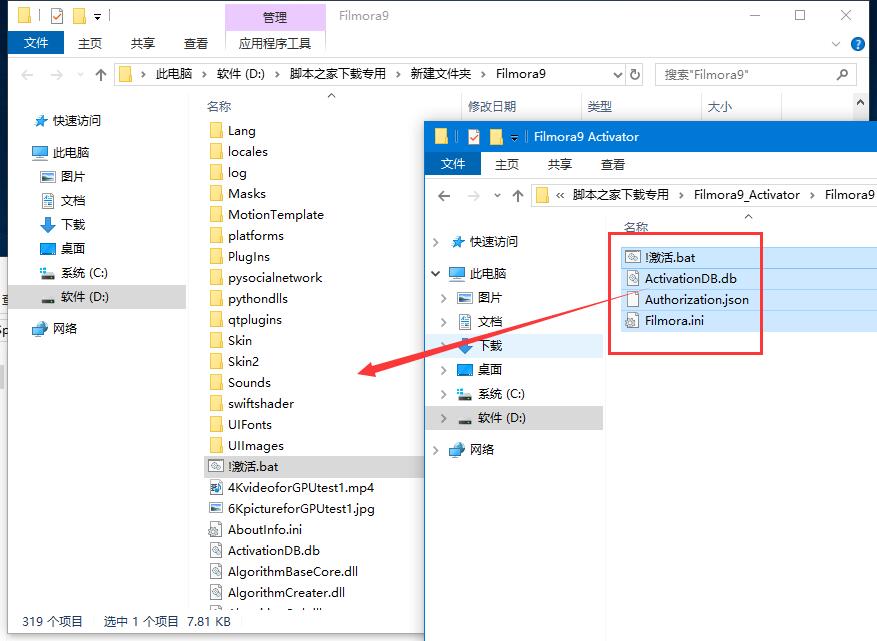Select Authorization.json in Activator window
Viewport: 877px width, 641px height.
tap(696, 300)
